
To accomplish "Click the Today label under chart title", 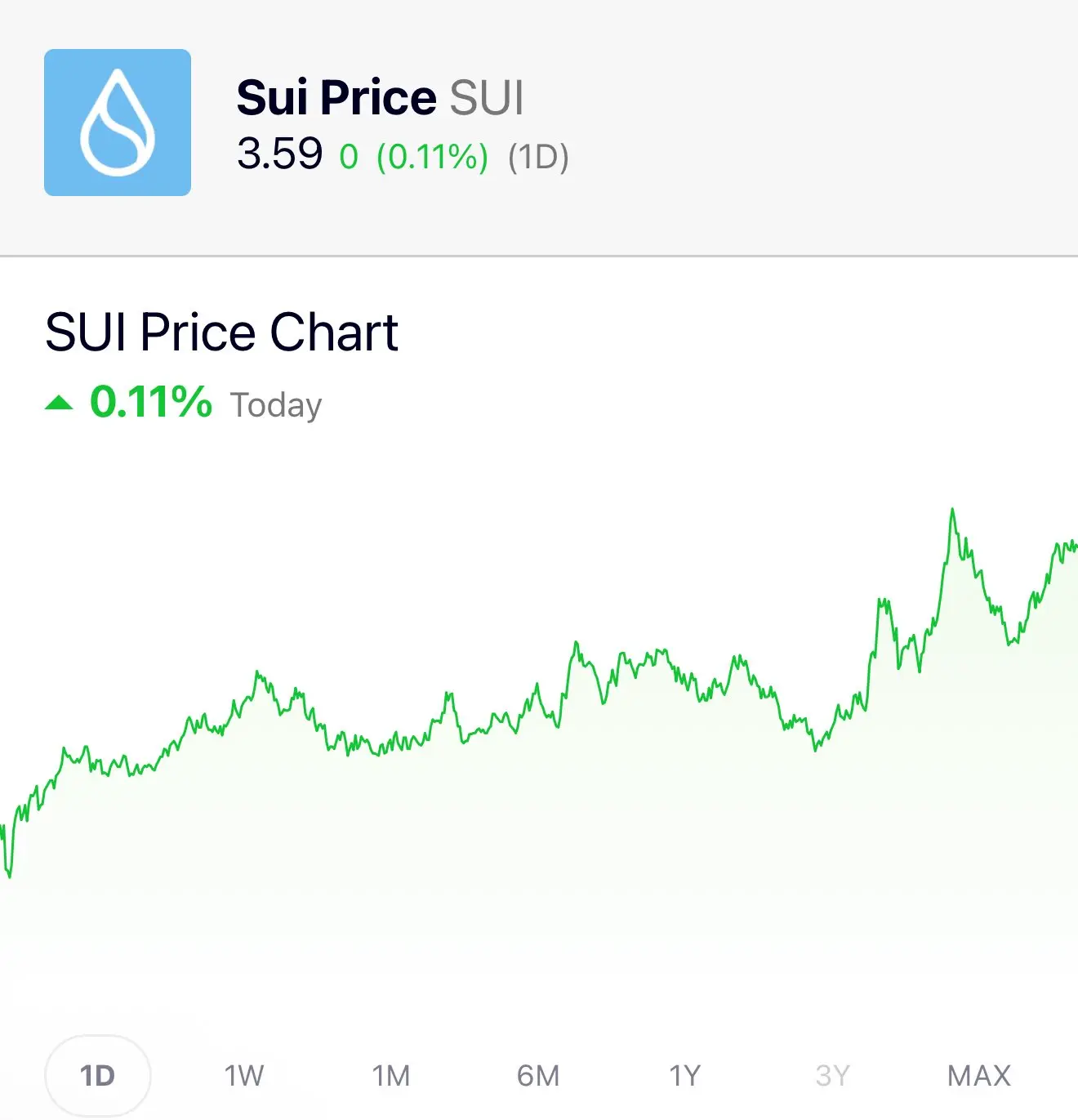I will tap(276, 405).
